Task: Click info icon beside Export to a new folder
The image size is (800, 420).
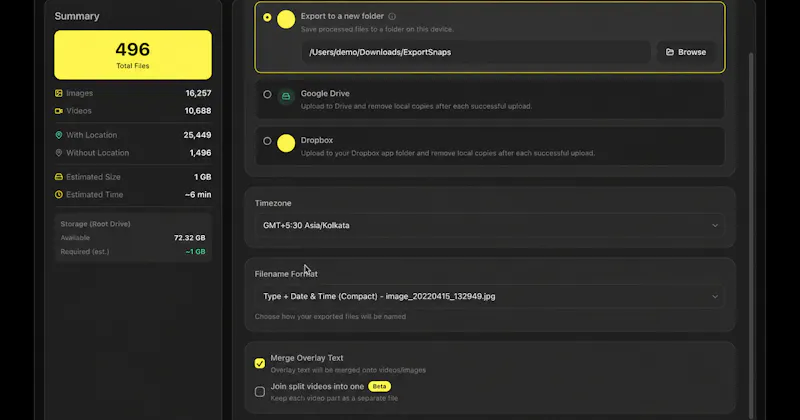Action: [392, 16]
